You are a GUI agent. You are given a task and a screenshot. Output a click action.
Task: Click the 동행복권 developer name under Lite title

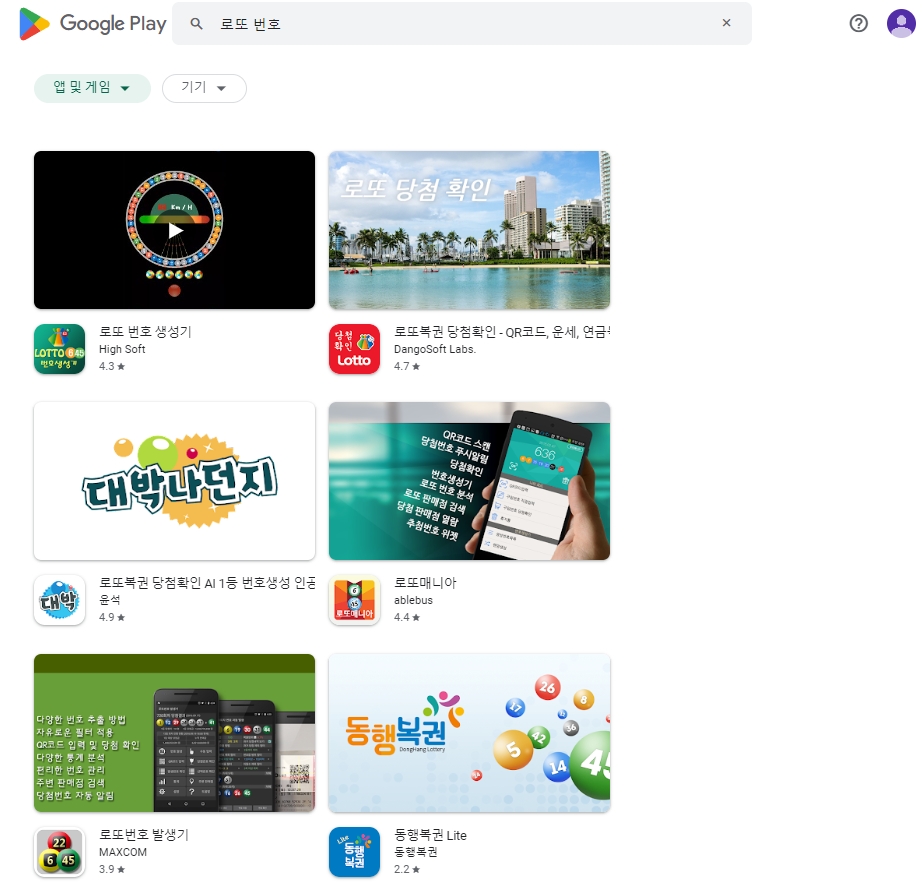(416, 852)
